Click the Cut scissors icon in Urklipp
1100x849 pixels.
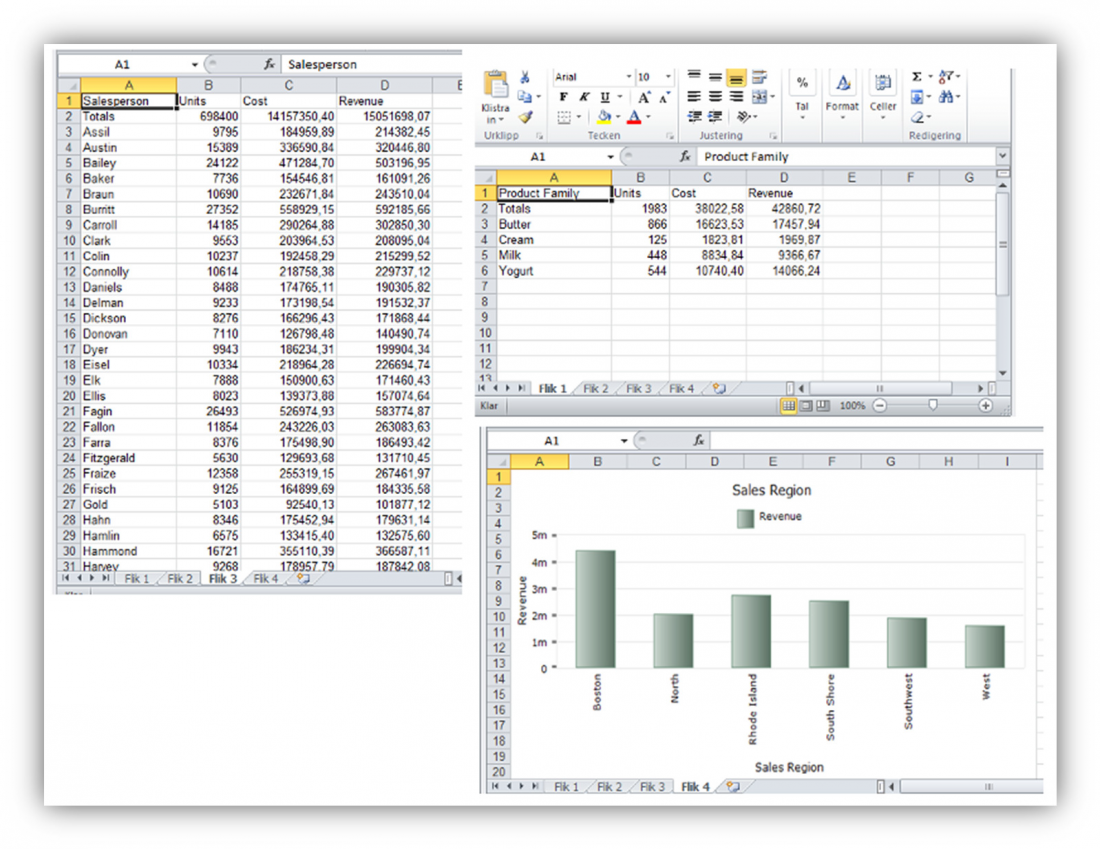tap(526, 78)
